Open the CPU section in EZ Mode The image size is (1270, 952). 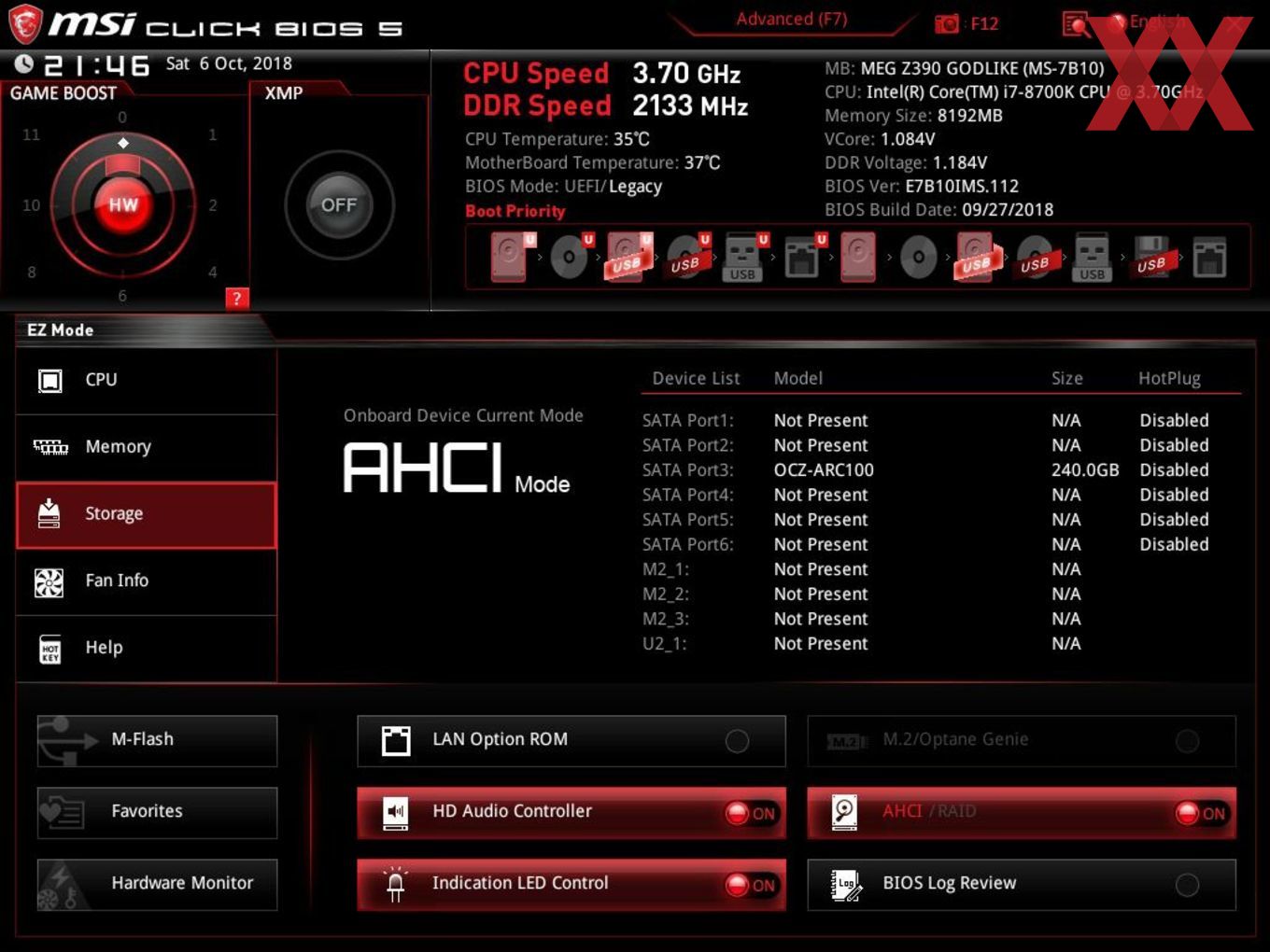pos(147,381)
